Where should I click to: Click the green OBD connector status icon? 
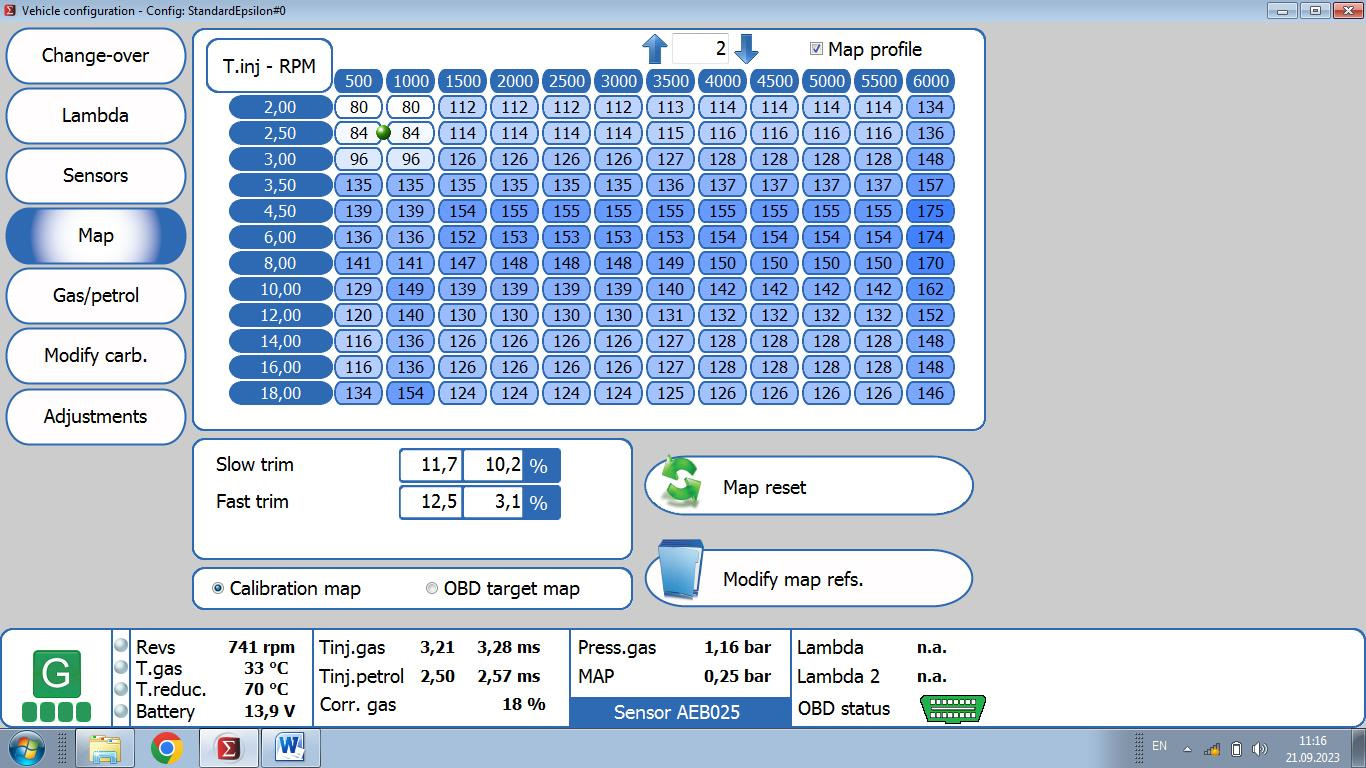(952, 708)
